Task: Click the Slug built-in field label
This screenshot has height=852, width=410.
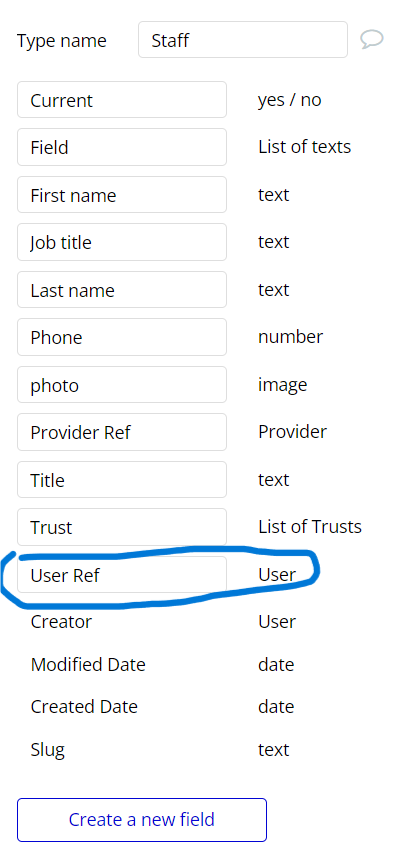Action: [48, 750]
